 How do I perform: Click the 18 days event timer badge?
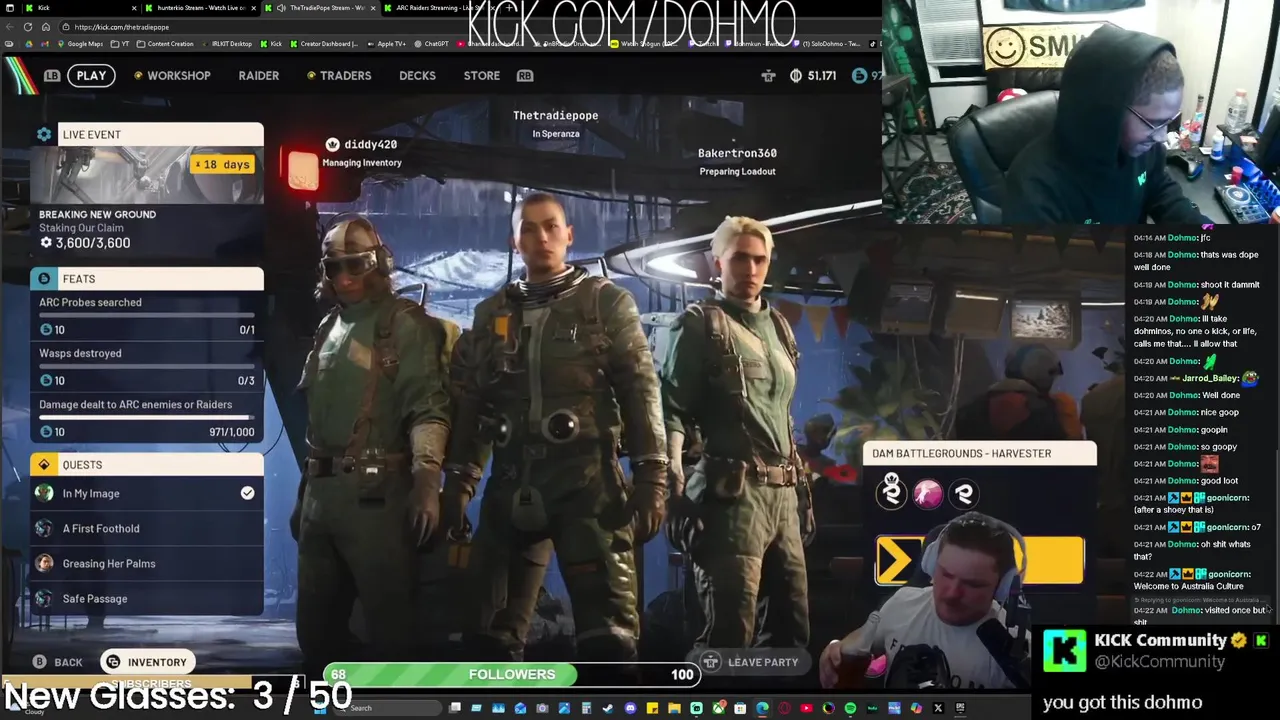tap(223, 164)
